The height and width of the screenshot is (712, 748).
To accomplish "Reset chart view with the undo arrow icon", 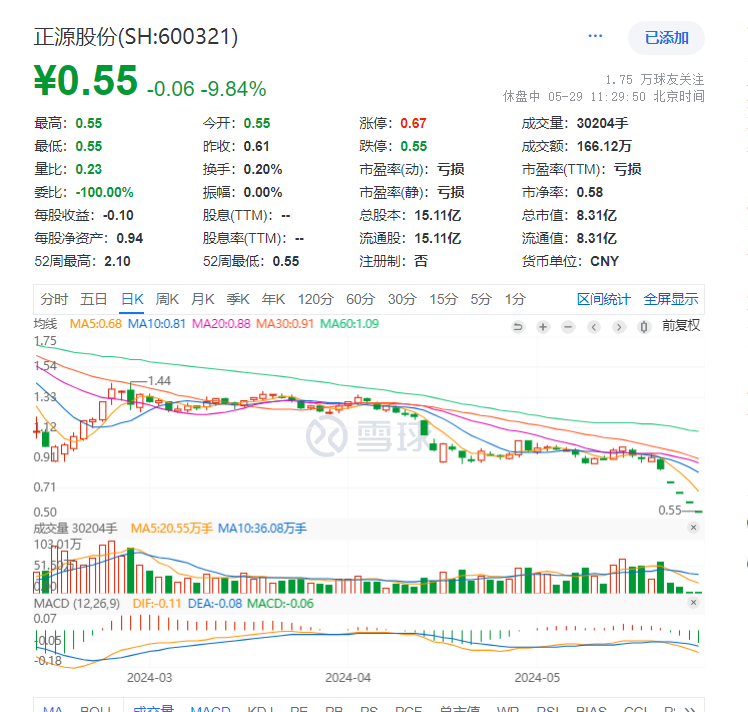I will pos(518,327).
